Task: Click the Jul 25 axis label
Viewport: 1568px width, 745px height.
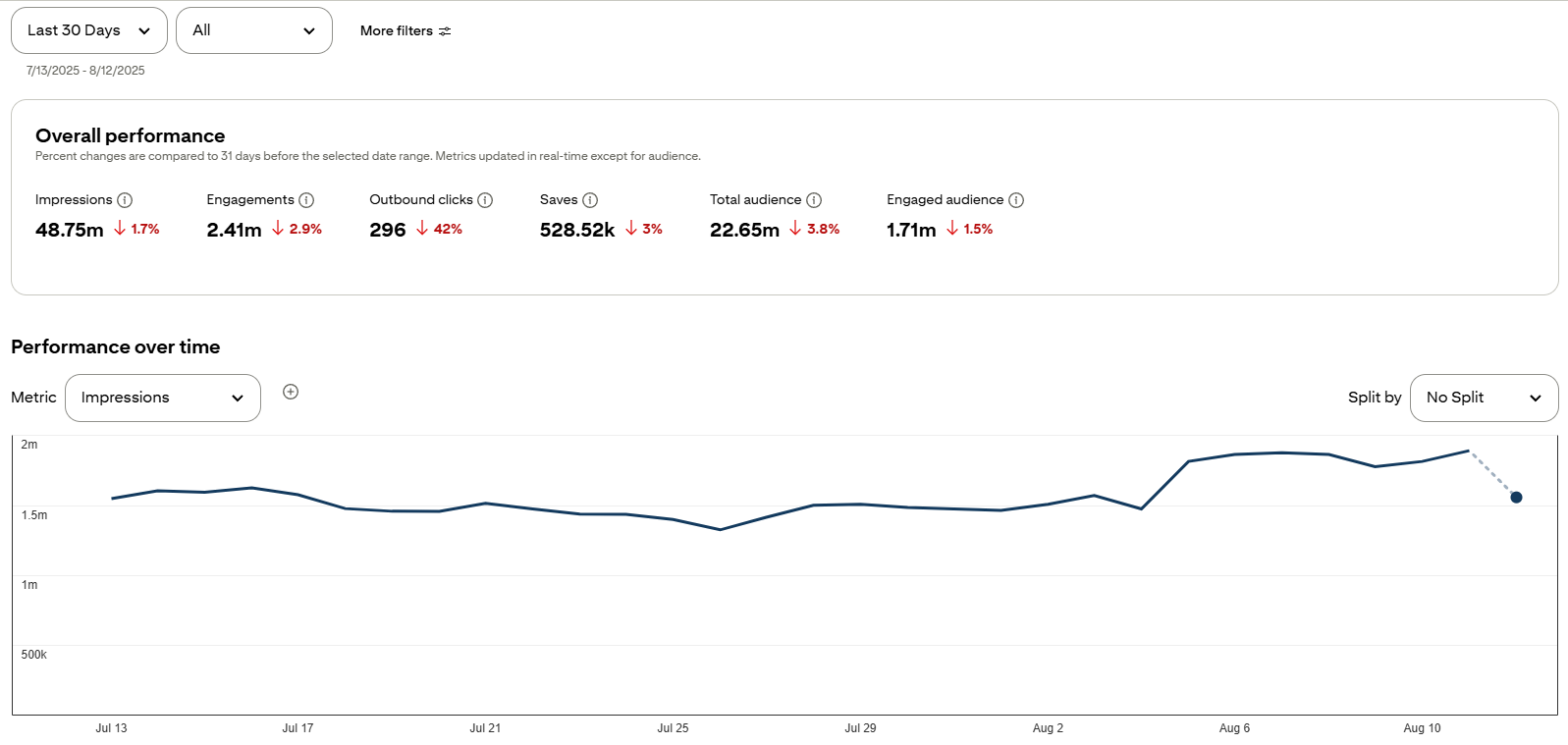Action: click(673, 728)
